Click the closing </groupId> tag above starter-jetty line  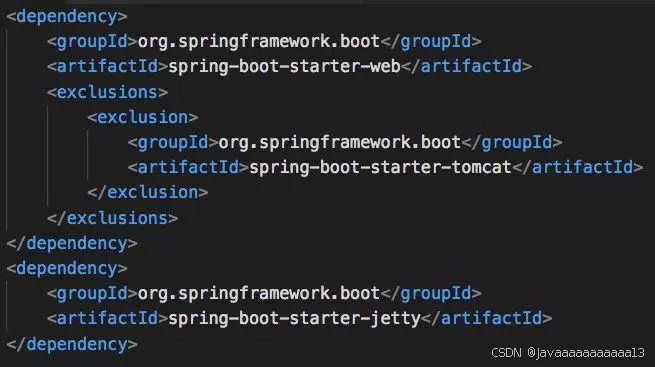(x=431, y=294)
